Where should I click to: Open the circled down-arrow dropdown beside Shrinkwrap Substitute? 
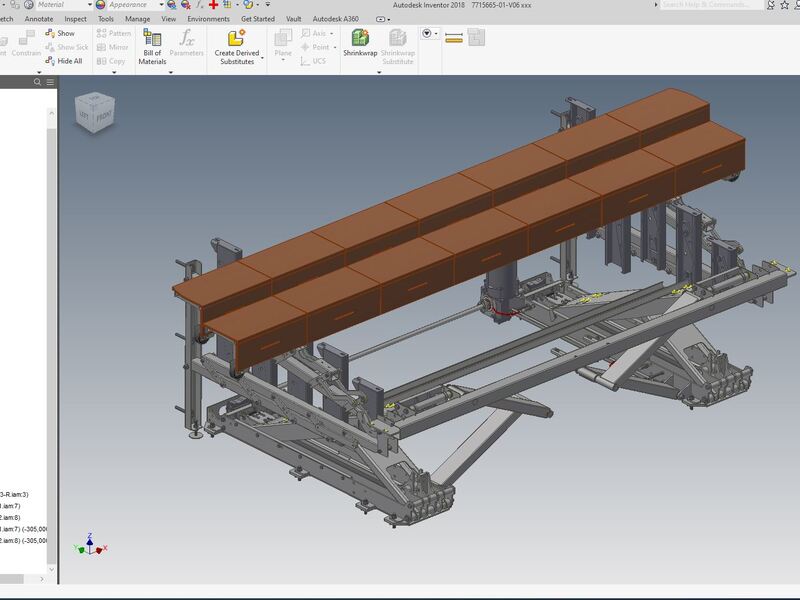430,34
